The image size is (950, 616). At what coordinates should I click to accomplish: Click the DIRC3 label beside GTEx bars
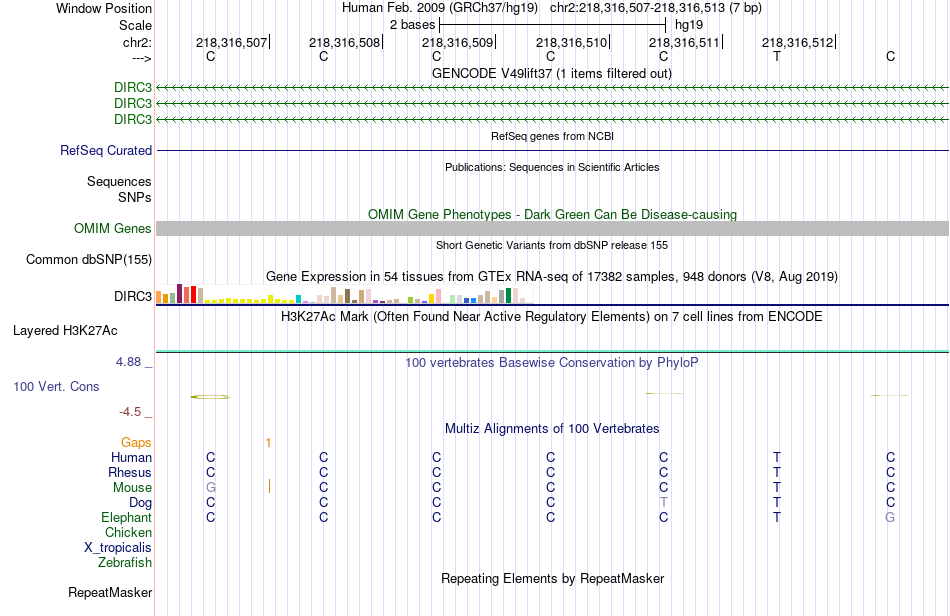pyautogui.click(x=133, y=296)
